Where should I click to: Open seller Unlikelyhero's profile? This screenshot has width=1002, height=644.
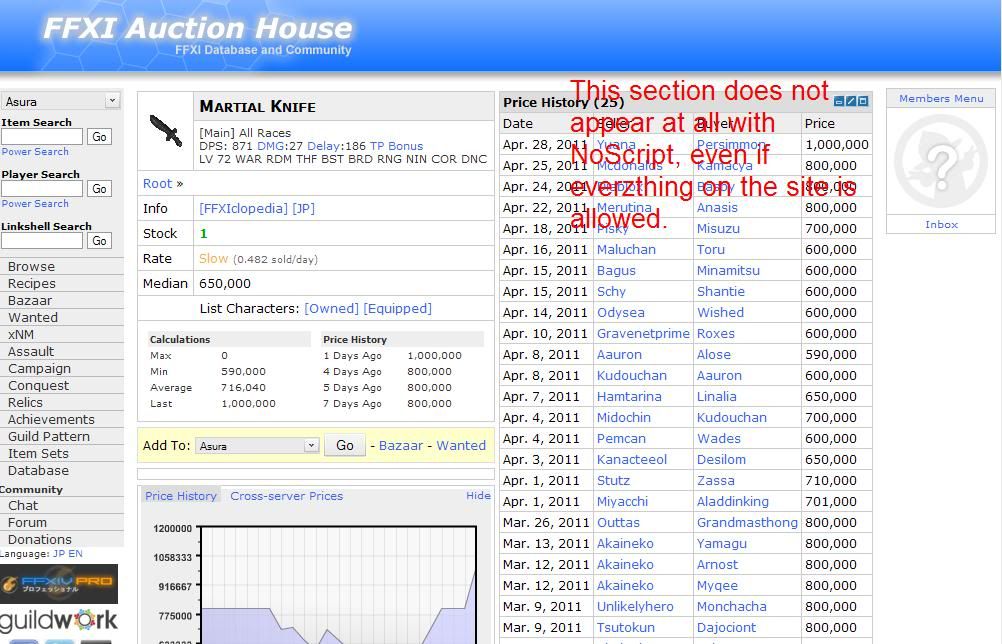click(x=635, y=606)
